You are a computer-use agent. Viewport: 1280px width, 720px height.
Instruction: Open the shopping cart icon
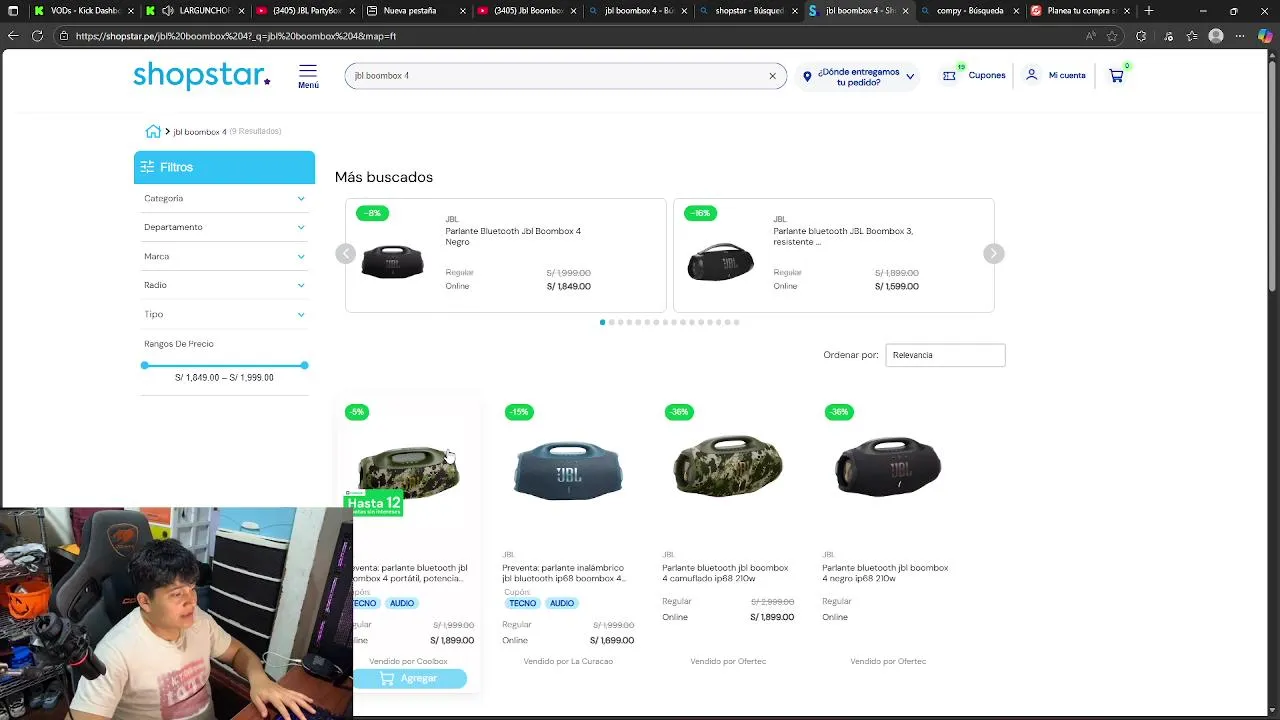pyautogui.click(x=1116, y=76)
